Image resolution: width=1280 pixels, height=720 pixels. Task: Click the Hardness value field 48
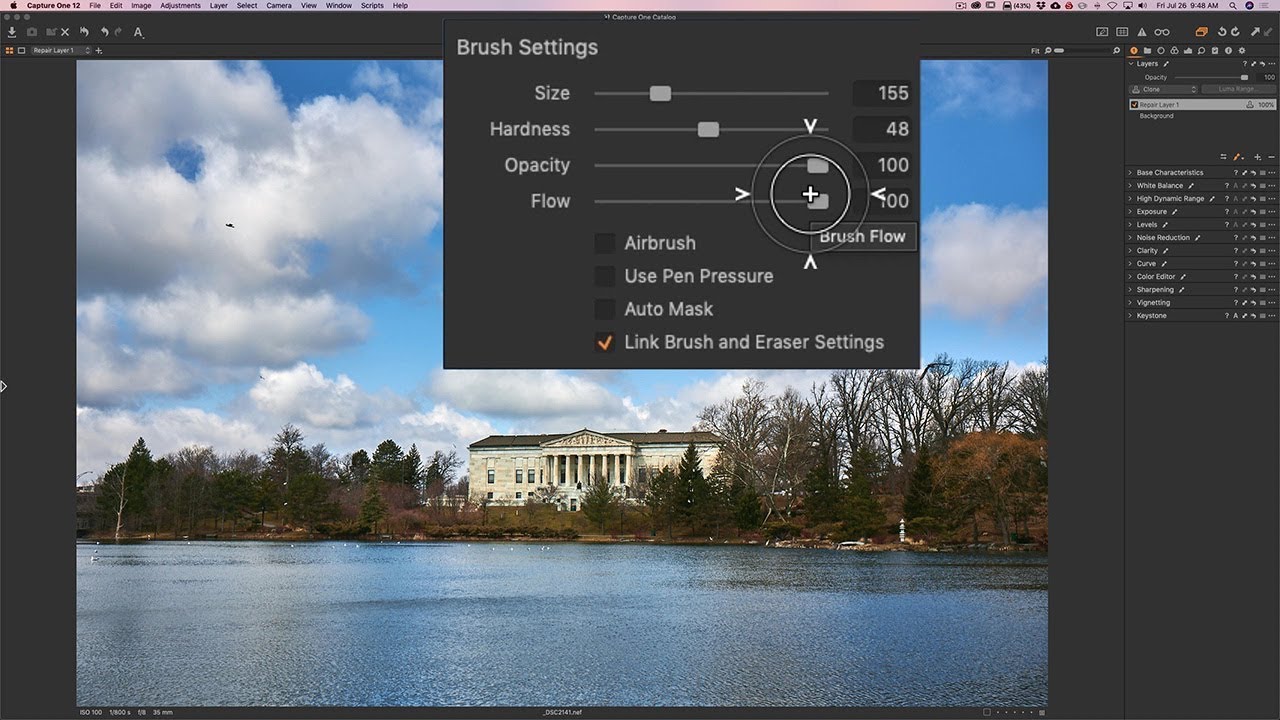tap(882, 129)
